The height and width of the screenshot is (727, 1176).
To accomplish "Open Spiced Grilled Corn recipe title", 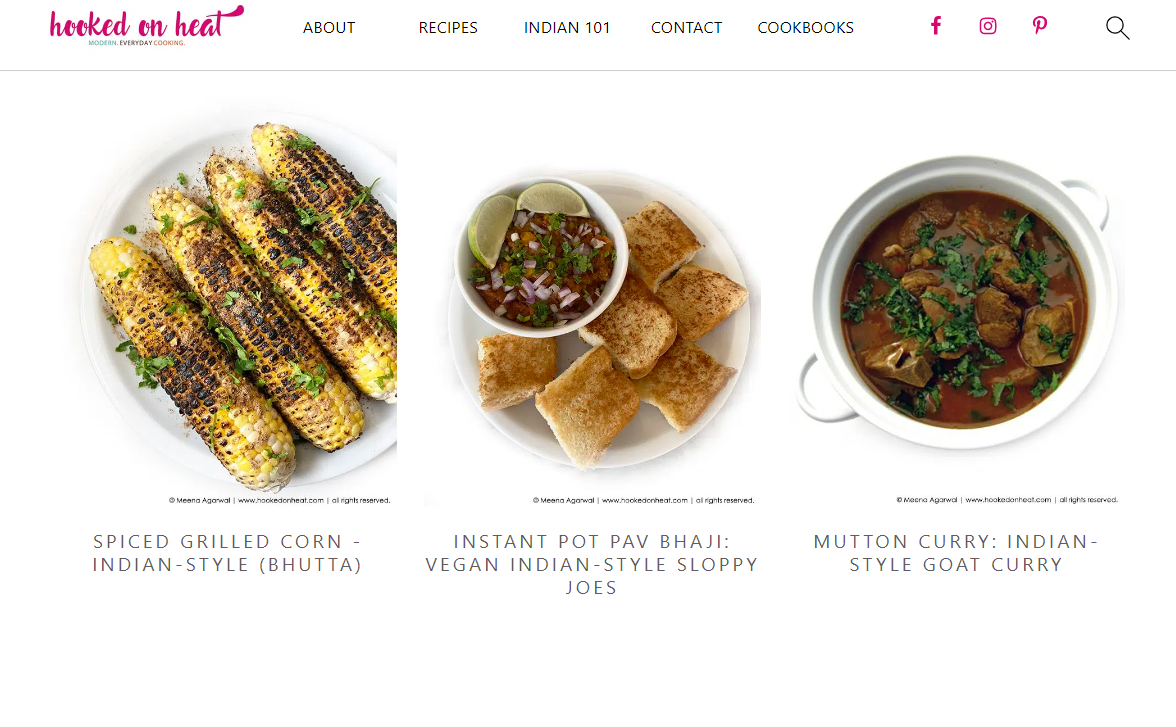I will pos(228,553).
